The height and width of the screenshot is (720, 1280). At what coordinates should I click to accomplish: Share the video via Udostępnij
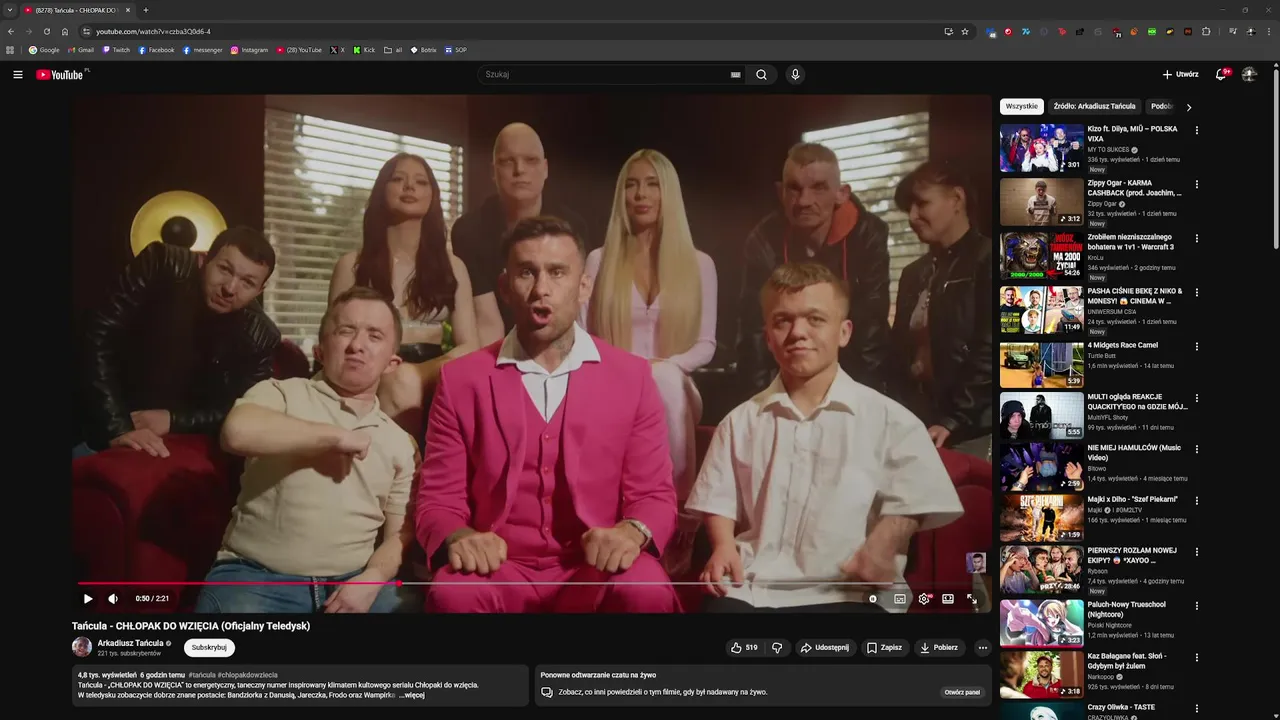click(x=824, y=648)
